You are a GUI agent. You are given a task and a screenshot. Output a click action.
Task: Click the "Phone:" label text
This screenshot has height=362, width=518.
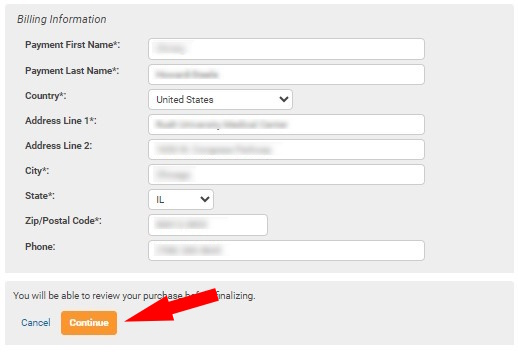pos(40,247)
